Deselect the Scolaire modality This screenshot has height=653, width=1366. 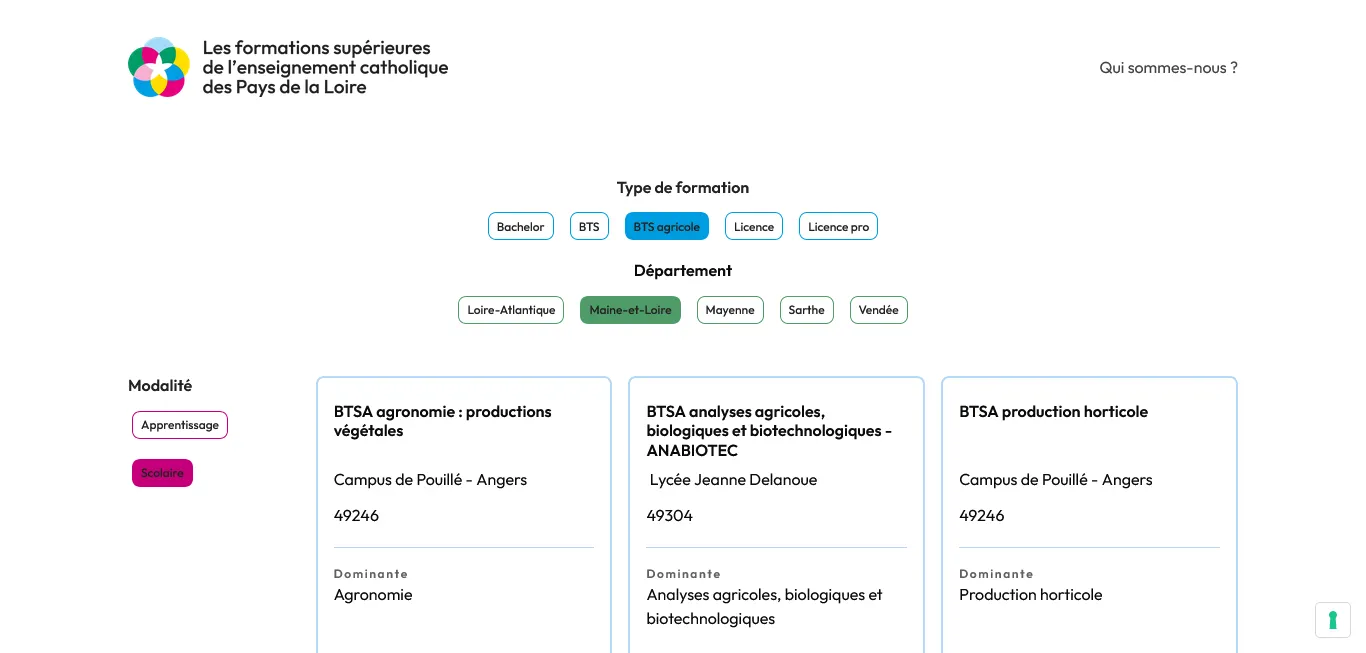click(162, 473)
